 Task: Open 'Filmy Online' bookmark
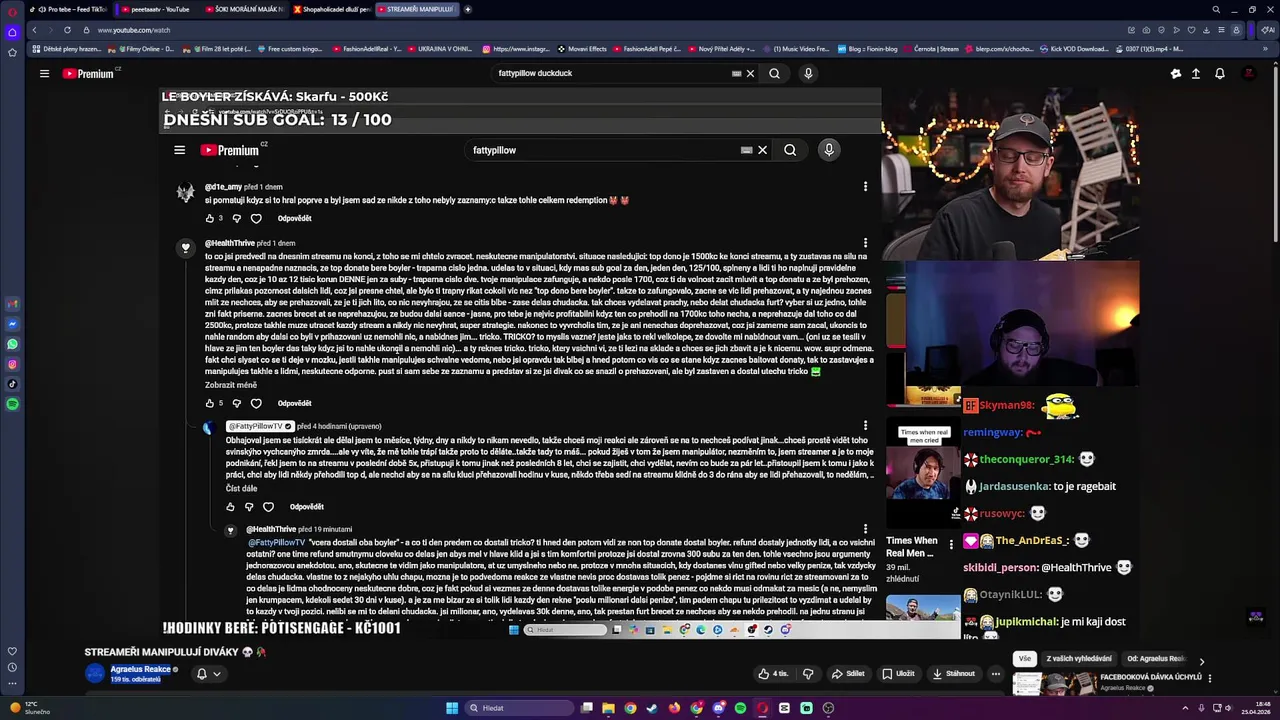tap(140, 49)
